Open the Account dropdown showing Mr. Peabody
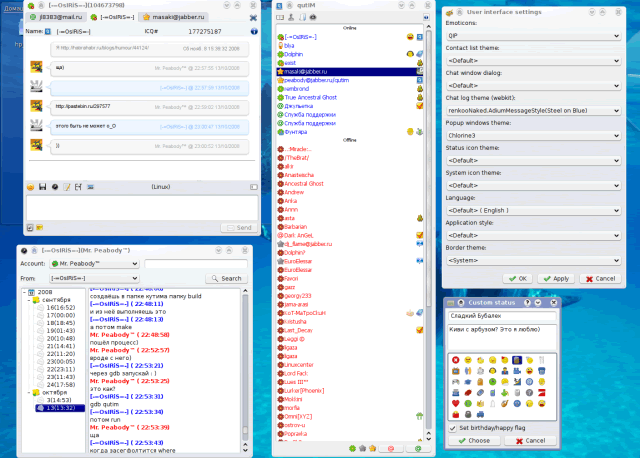This screenshot has height=458, width=640. point(94,264)
